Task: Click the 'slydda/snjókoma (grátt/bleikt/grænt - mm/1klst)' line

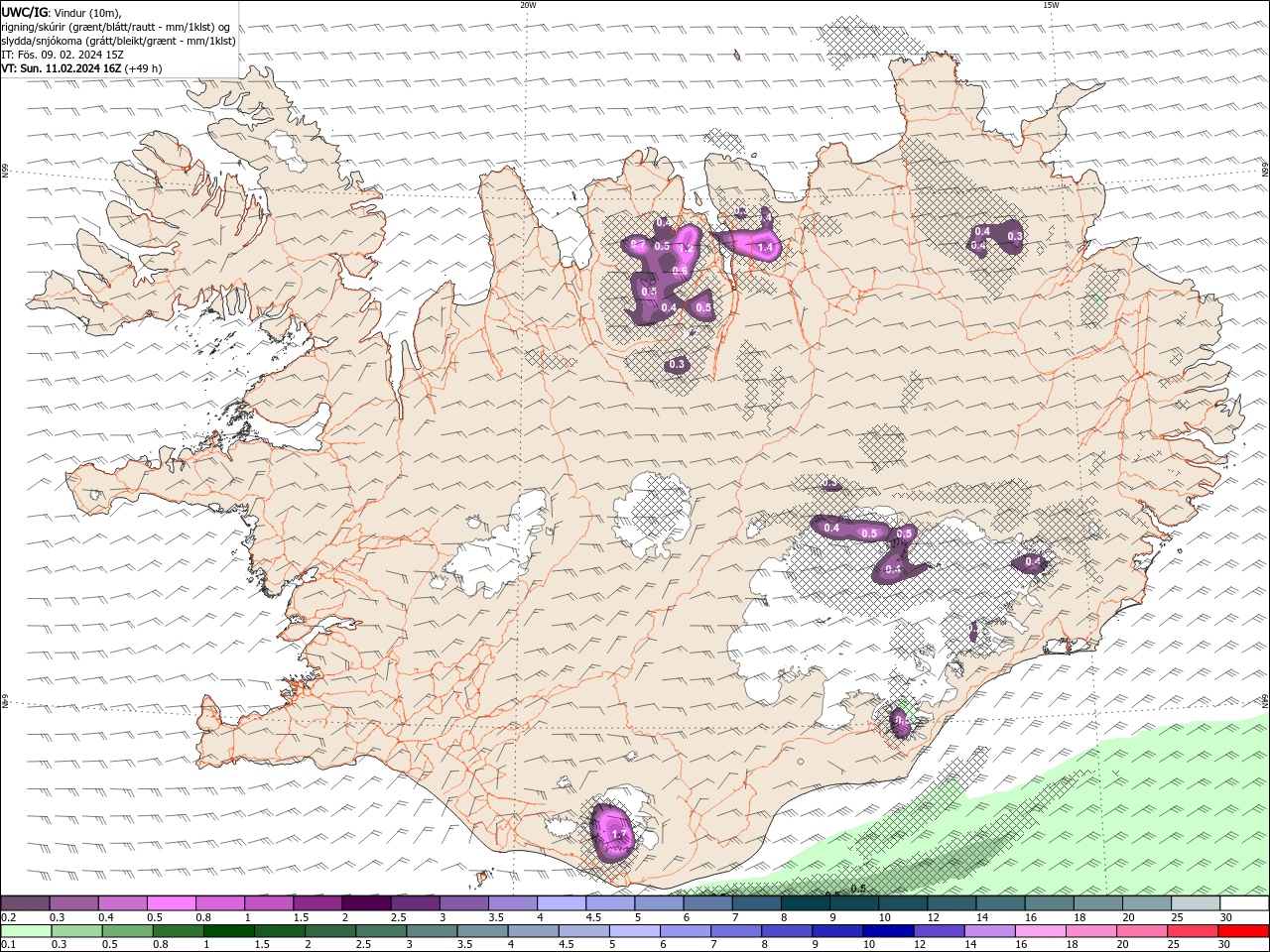Action: (x=118, y=41)
